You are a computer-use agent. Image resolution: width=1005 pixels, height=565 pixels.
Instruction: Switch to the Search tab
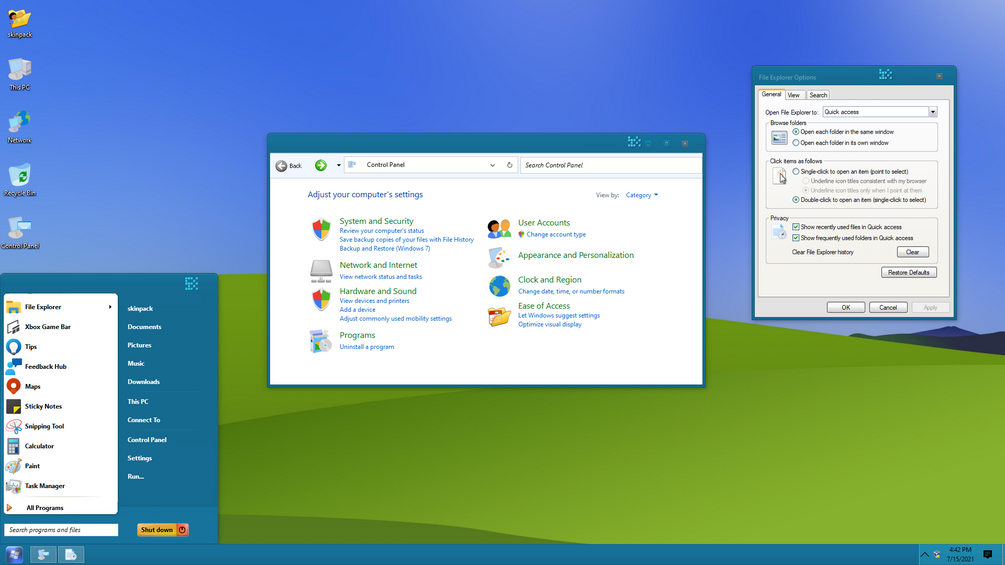(x=818, y=95)
